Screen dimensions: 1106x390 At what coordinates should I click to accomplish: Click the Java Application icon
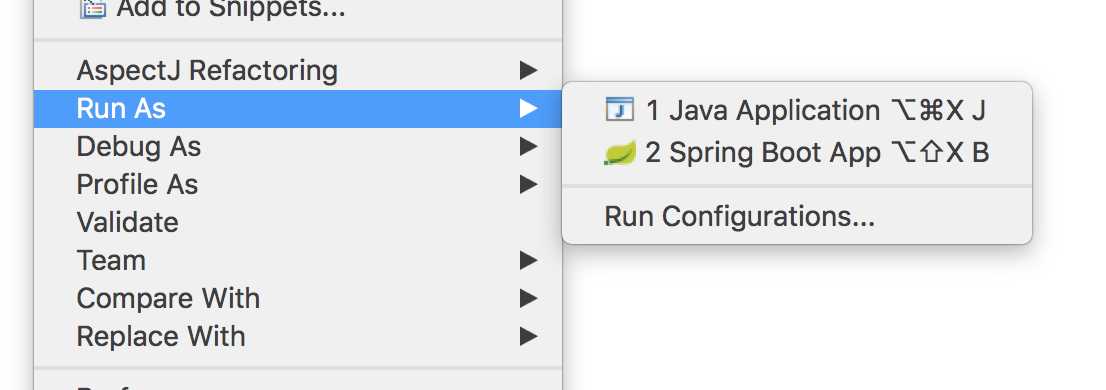tap(619, 110)
